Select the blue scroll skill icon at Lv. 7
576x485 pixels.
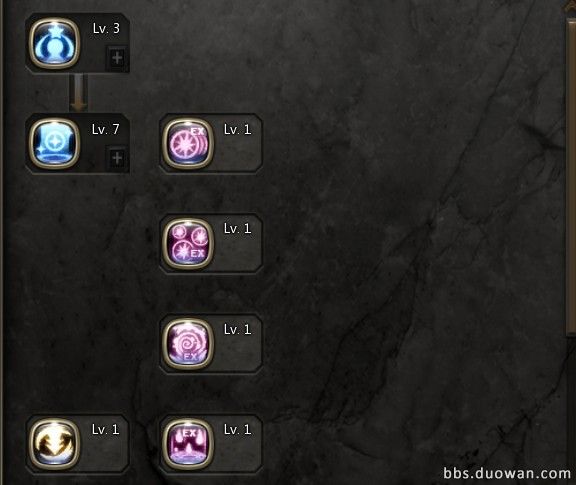pos(54,144)
